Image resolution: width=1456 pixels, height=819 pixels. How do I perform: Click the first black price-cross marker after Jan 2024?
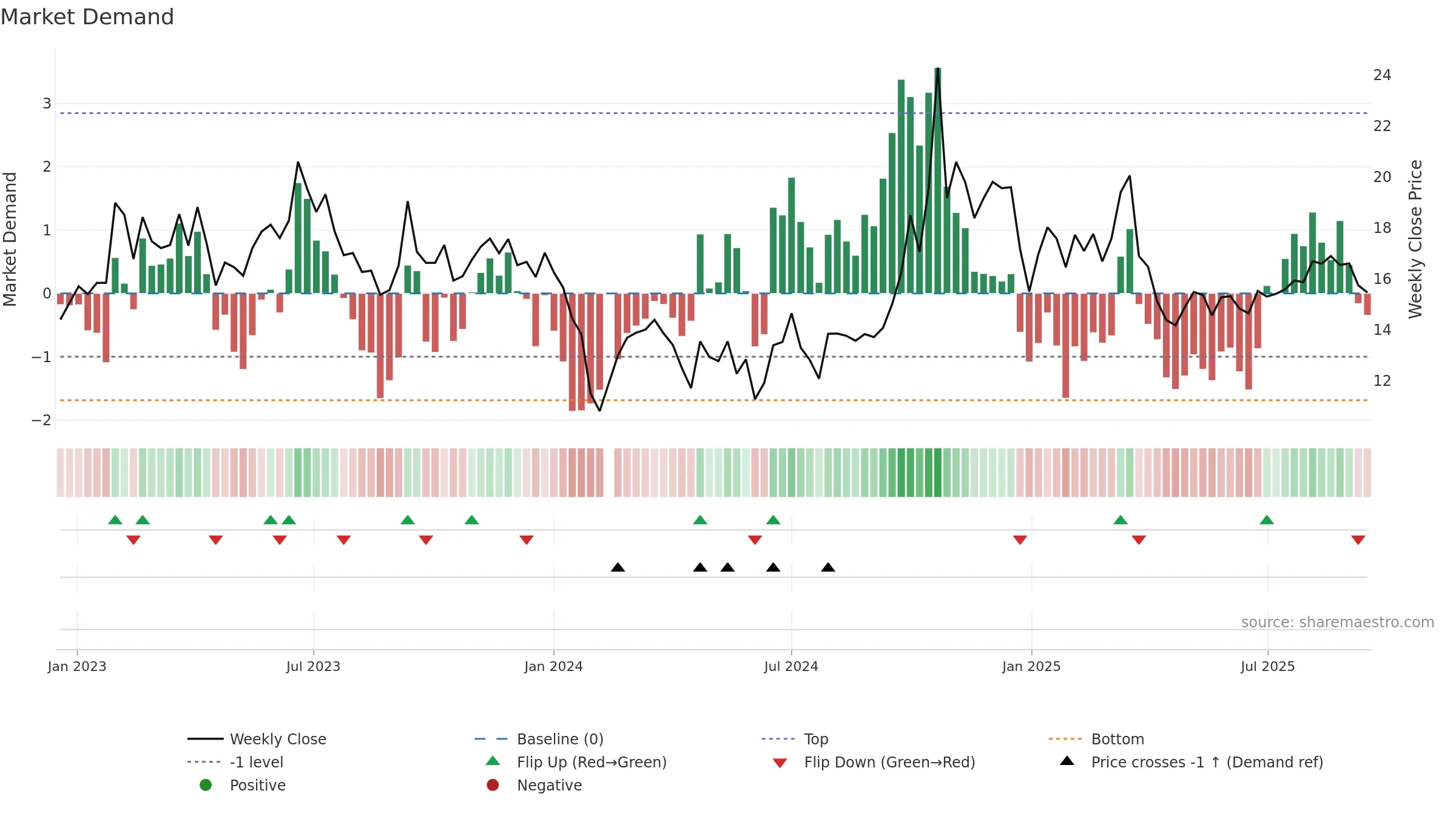click(618, 567)
